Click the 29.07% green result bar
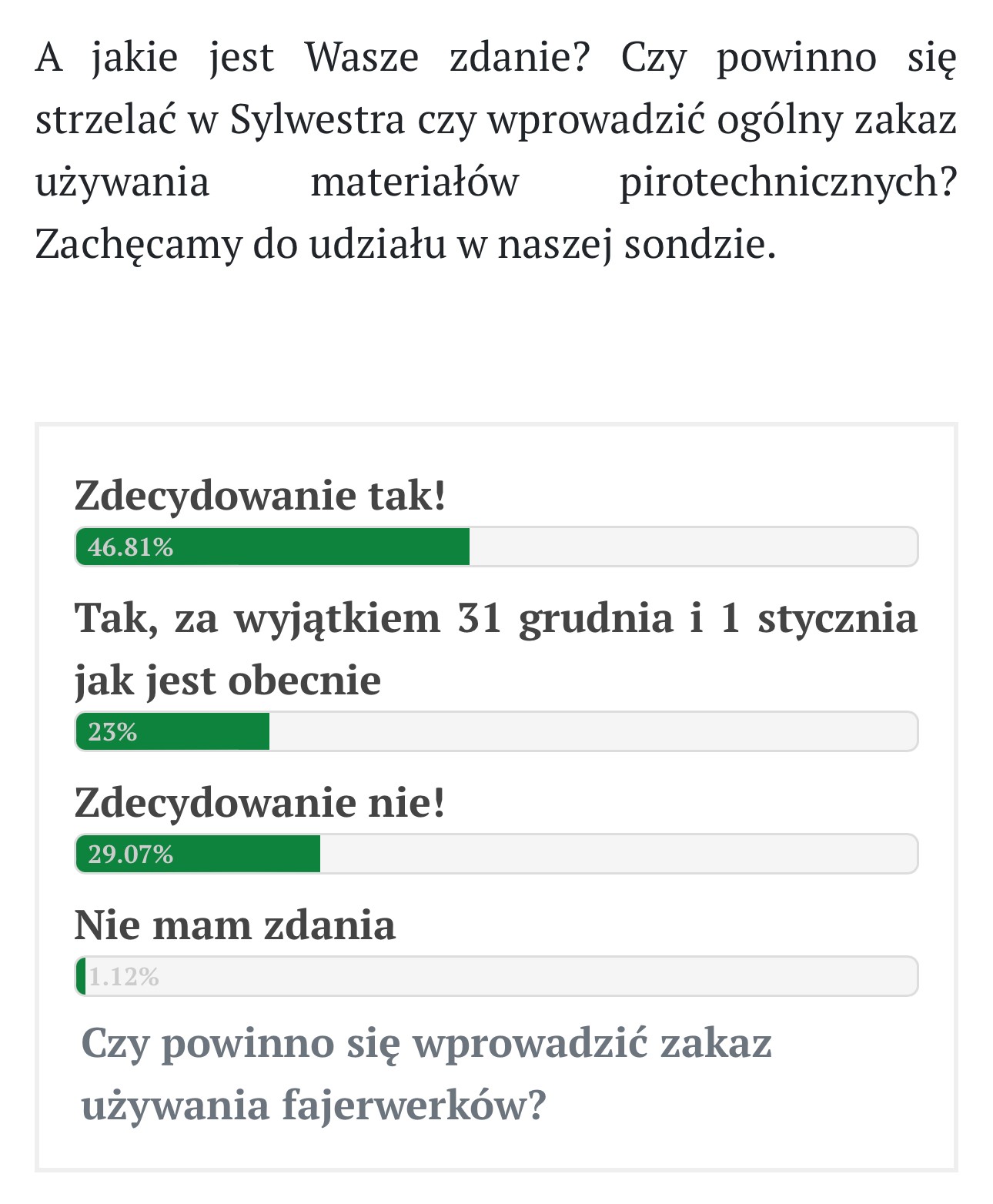Image resolution: width=993 pixels, height=1204 pixels. click(198, 854)
